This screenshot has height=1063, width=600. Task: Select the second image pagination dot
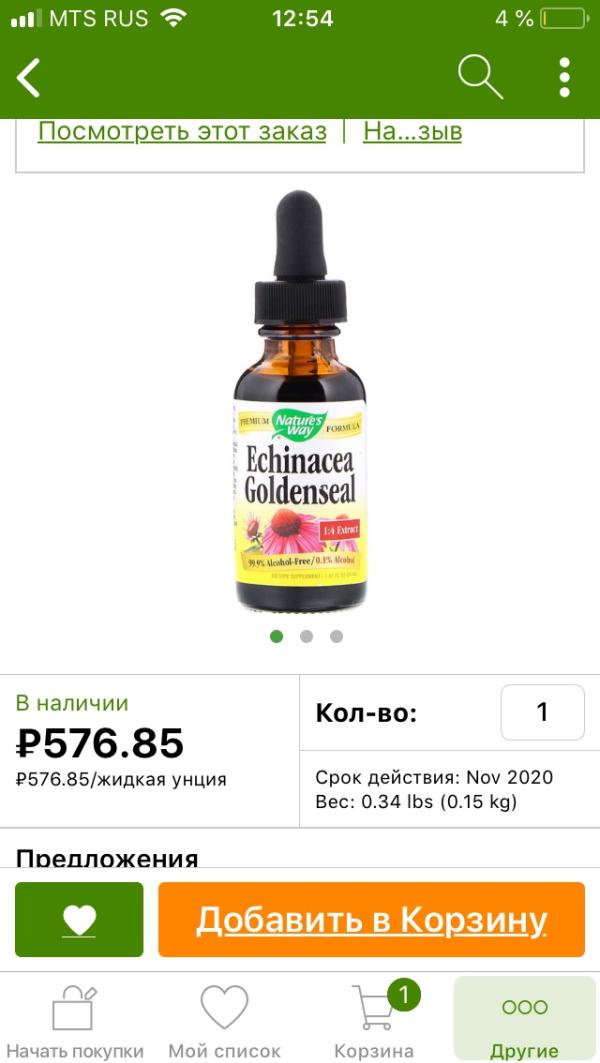point(306,636)
